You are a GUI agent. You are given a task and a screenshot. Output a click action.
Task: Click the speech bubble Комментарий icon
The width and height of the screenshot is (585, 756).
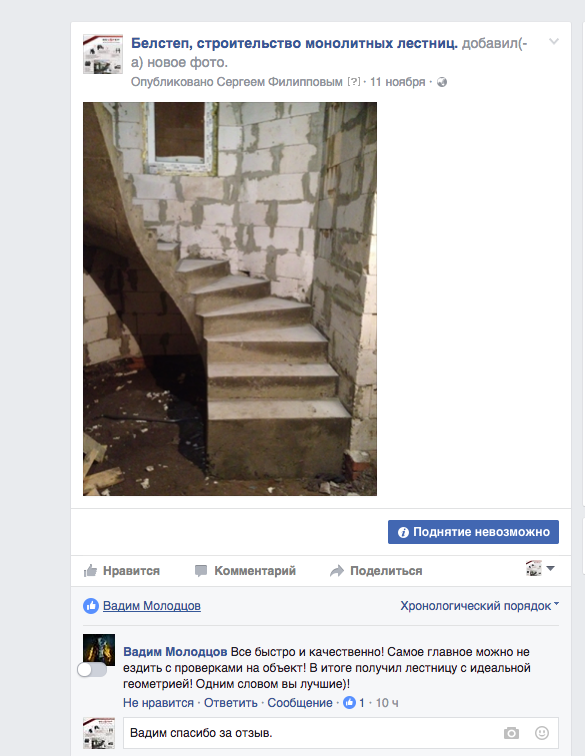201,571
